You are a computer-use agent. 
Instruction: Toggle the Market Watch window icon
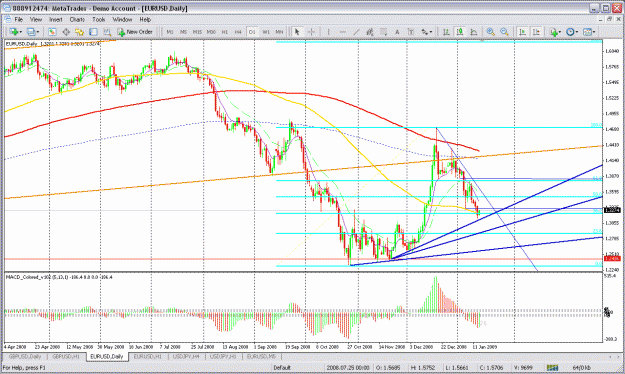(52, 32)
